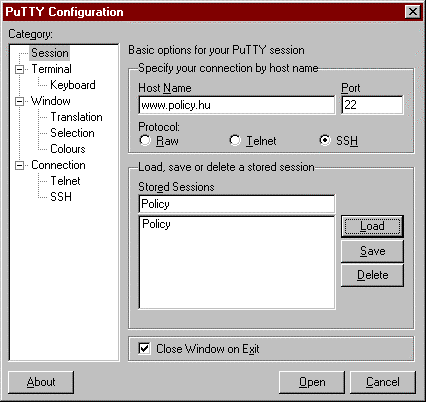The image size is (426, 402).
Task: Select the SSH protocol radio button
Action: (x=325, y=140)
